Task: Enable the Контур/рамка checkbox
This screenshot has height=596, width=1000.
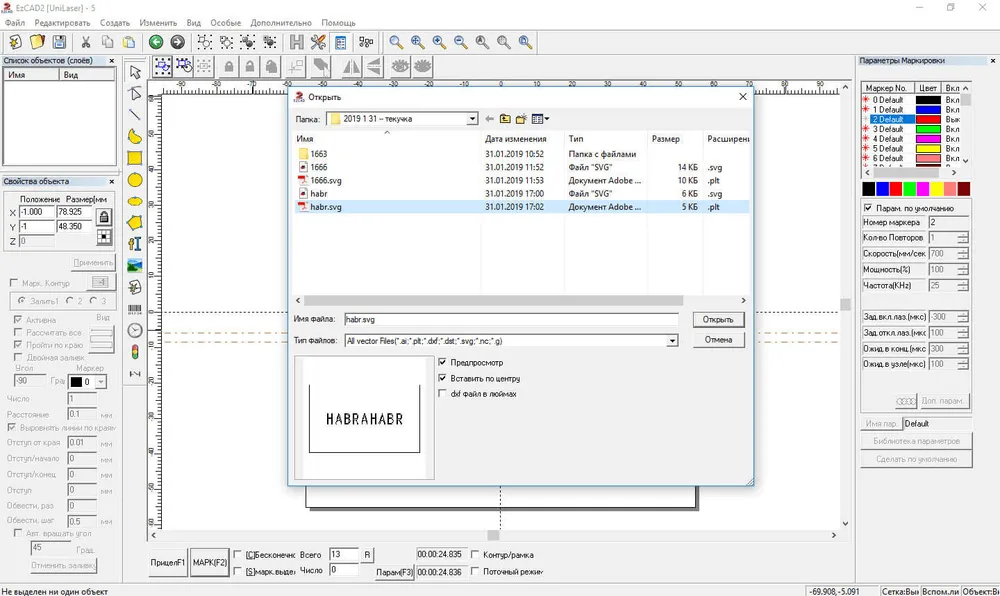Action: (x=475, y=555)
